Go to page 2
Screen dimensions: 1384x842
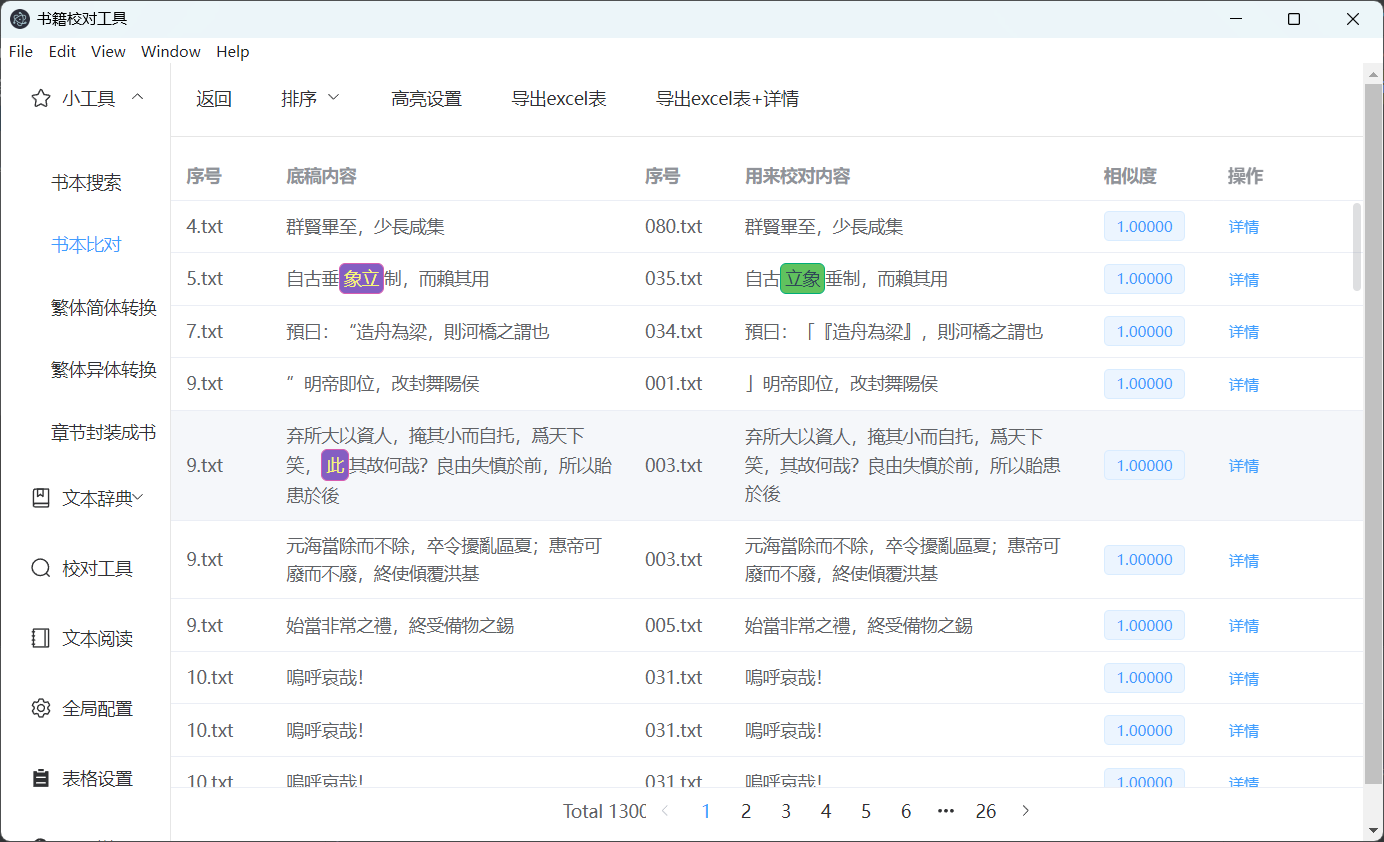point(746,811)
